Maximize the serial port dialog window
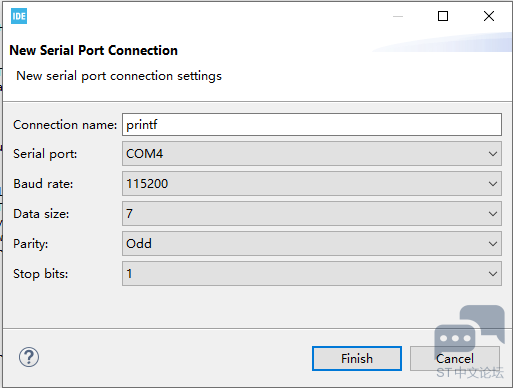 click(x=443, y=16)
